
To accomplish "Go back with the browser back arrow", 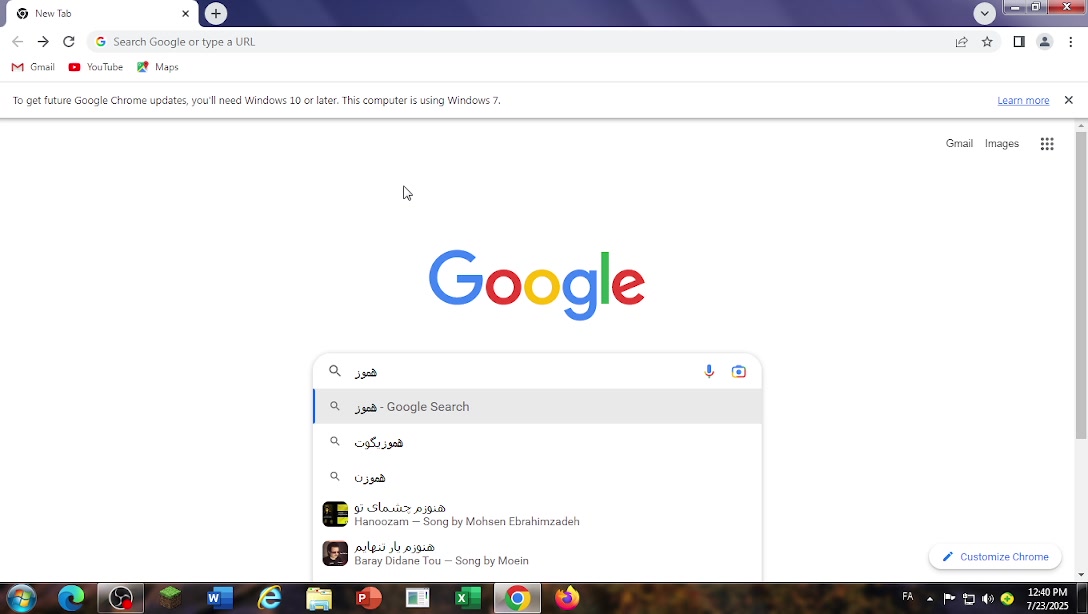I will click(17, 42).
